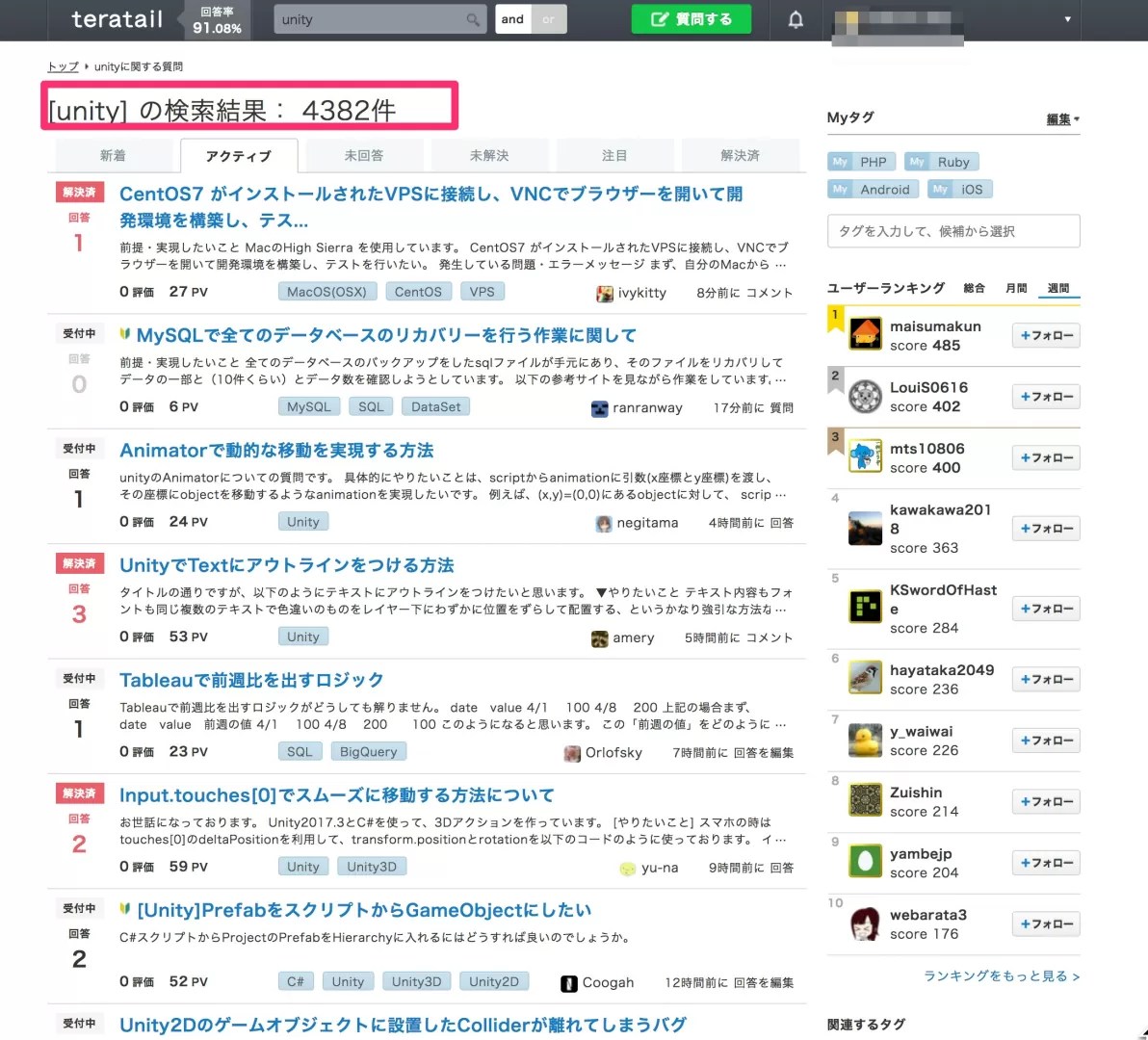Screen dimensions: 1148x1040
Task: Follow mts10806
Action: tap(1046, 457)
